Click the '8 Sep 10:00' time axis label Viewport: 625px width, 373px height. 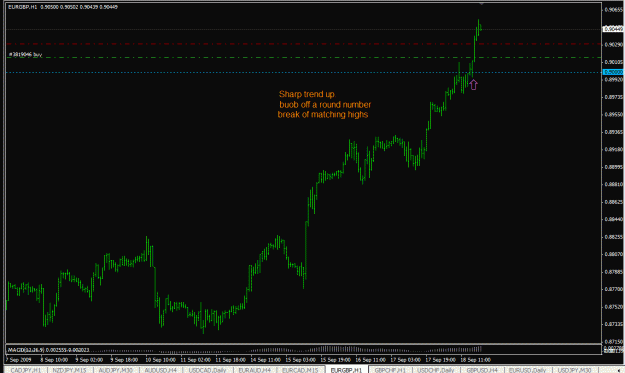tap(54, 360)
